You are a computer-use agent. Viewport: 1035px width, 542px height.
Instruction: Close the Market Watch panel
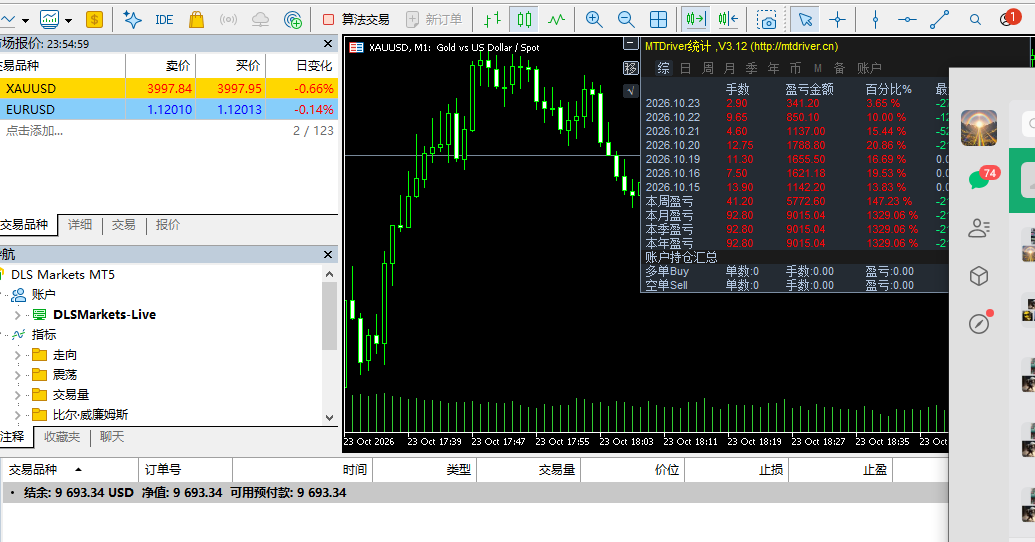tap(328, 44)
